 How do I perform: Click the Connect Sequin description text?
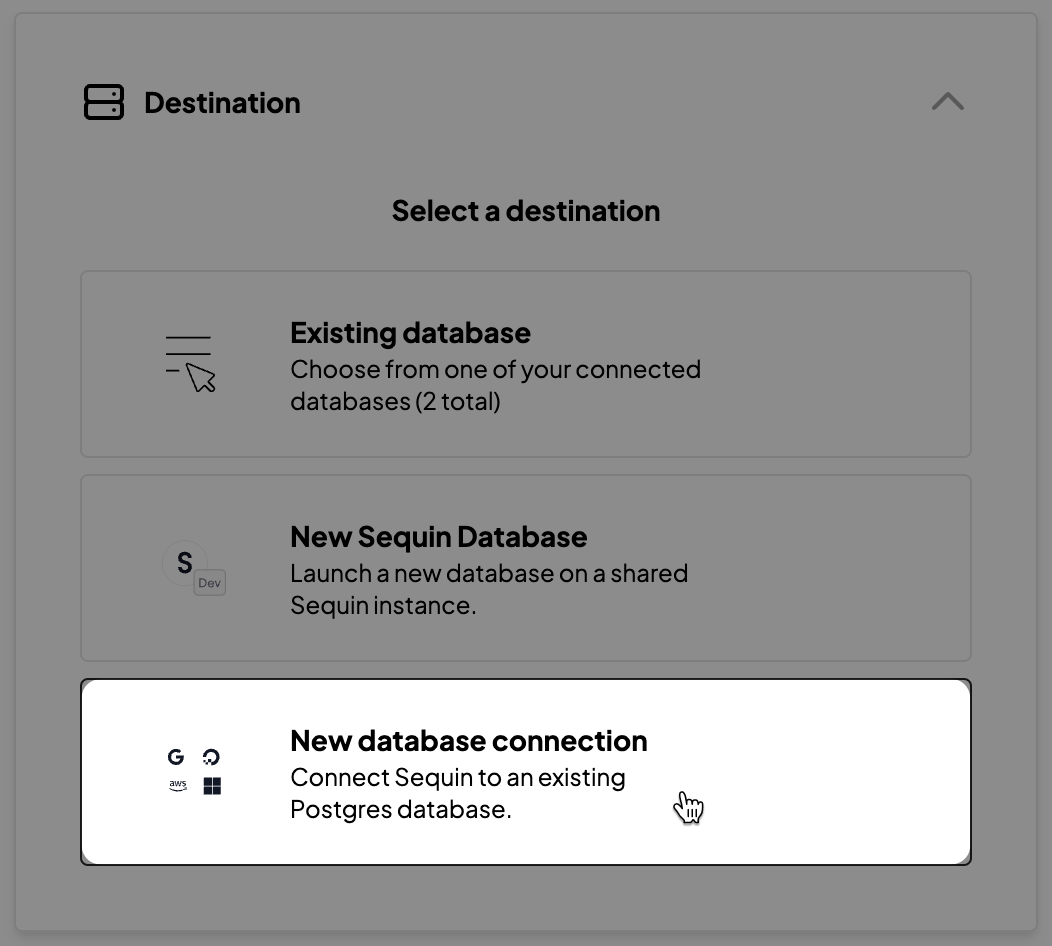click(457, 793)
